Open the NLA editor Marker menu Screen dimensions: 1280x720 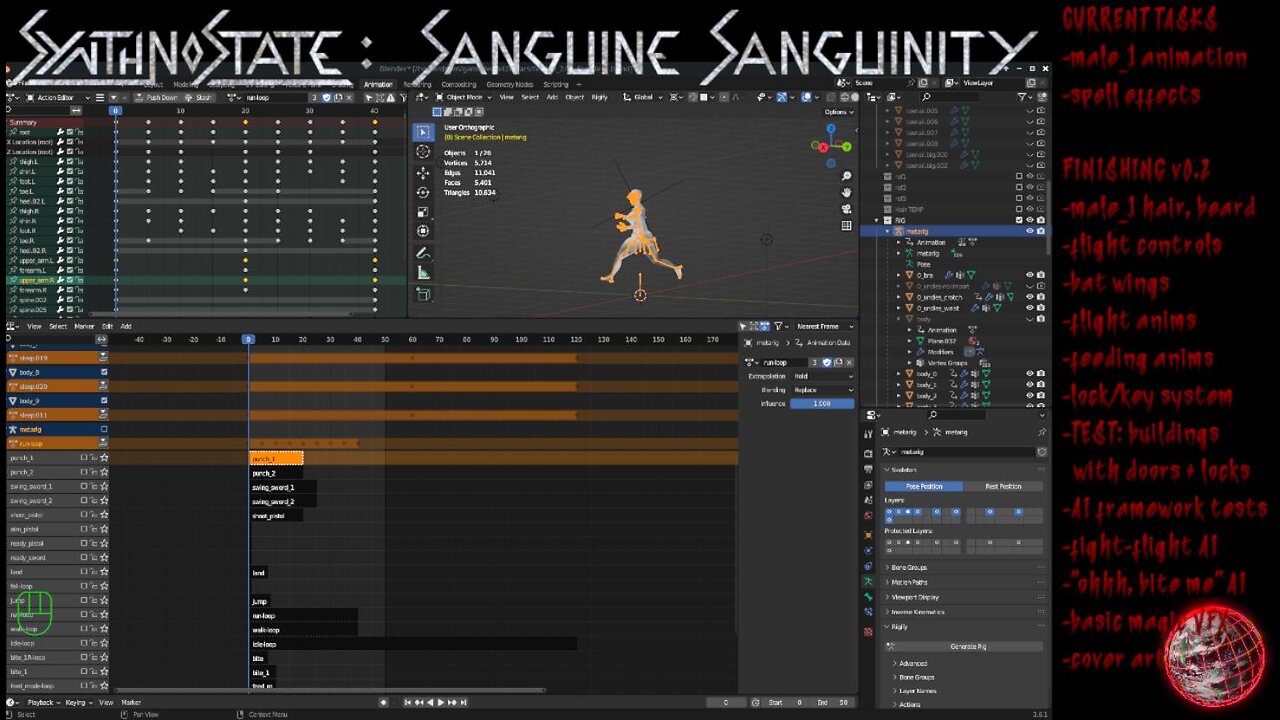click(x=84, y=326)
